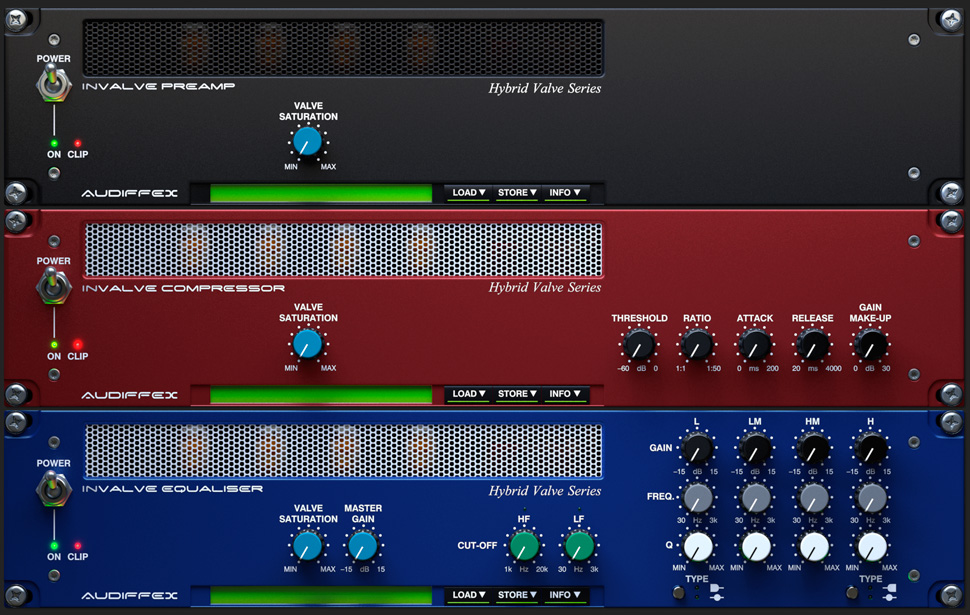Click the Compressor red CLIP indicator

point(77,345)
